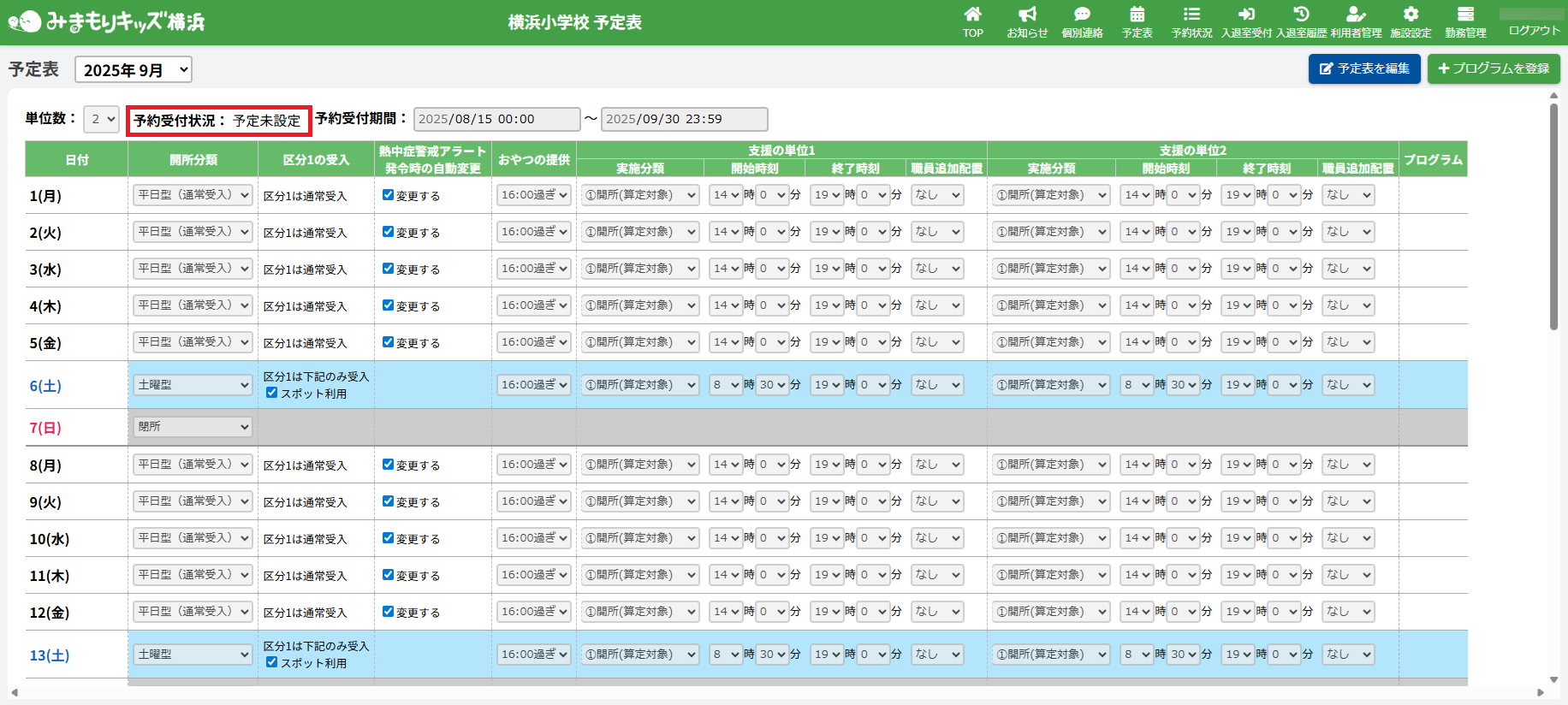1568x705 pixels.
Task: Click the vertical scrollbar on the right
Action: click(x=1554, y=214)
